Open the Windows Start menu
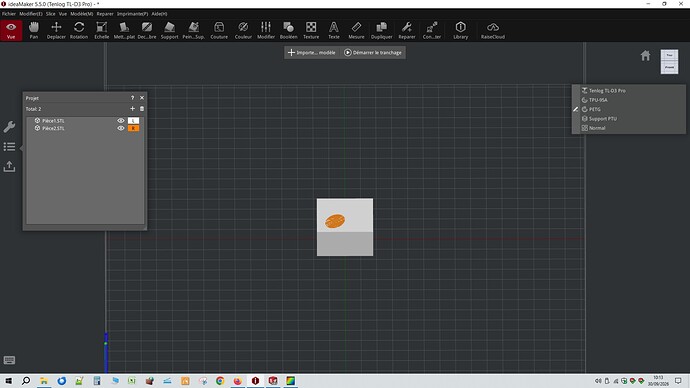This screenshot has width=690, height=388. [8, 381]
